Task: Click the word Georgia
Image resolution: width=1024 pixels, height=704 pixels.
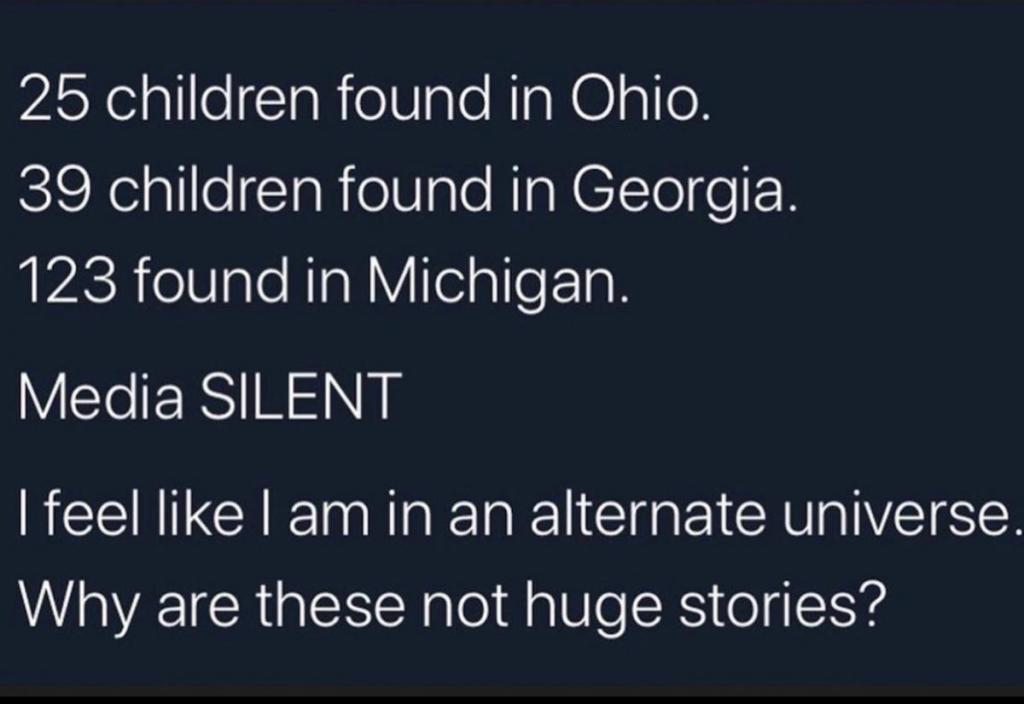Action: (684, 195)
